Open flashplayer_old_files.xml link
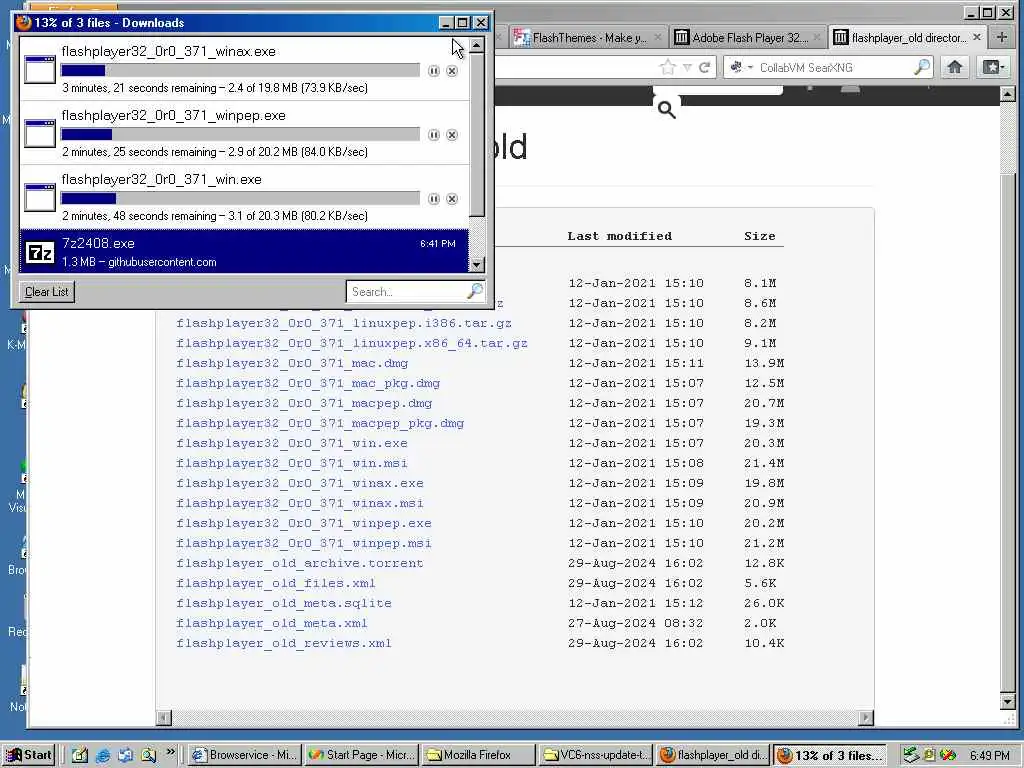 tap(276, 583)
